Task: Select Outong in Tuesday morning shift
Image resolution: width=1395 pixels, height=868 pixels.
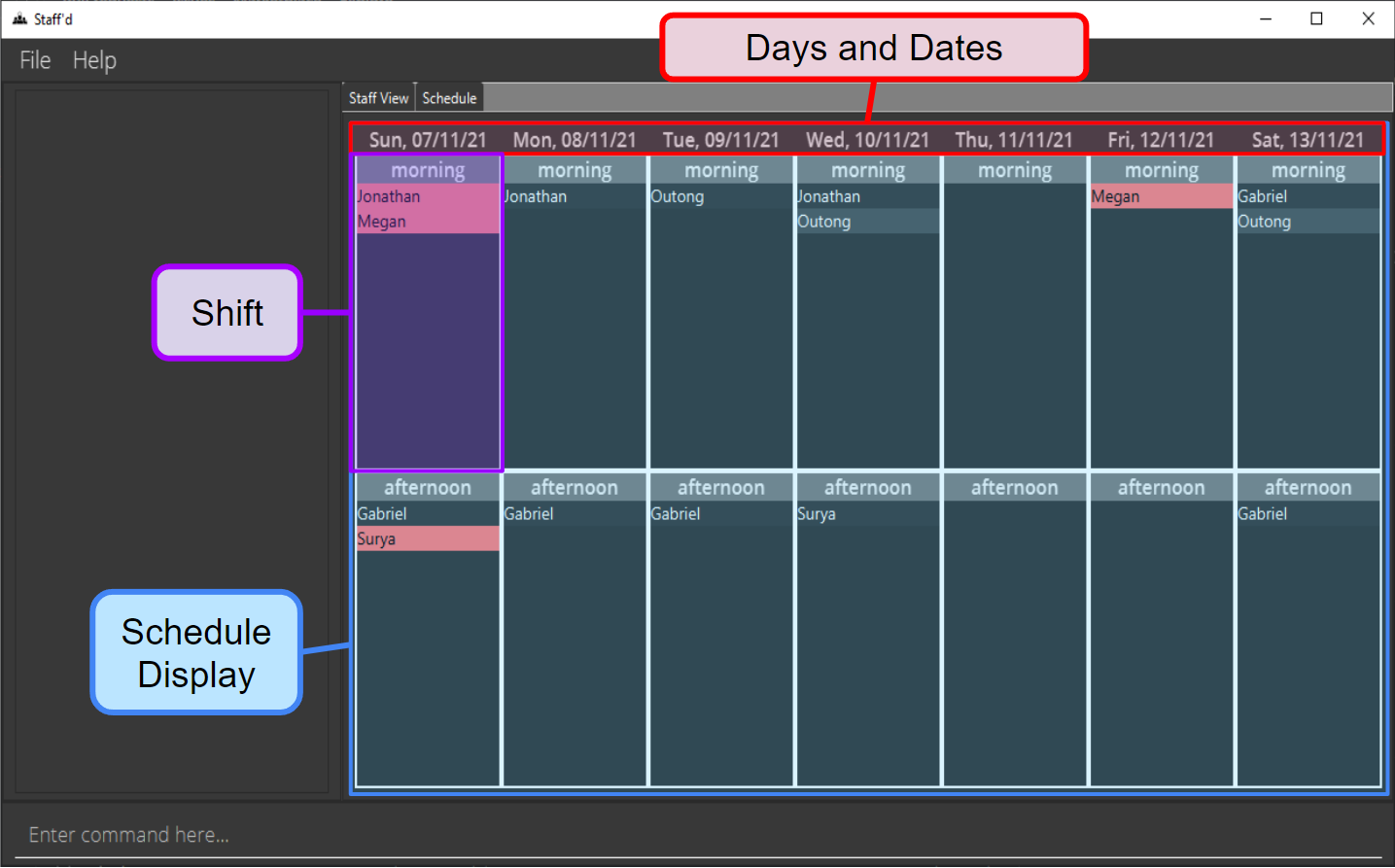Action: (721, 196)
